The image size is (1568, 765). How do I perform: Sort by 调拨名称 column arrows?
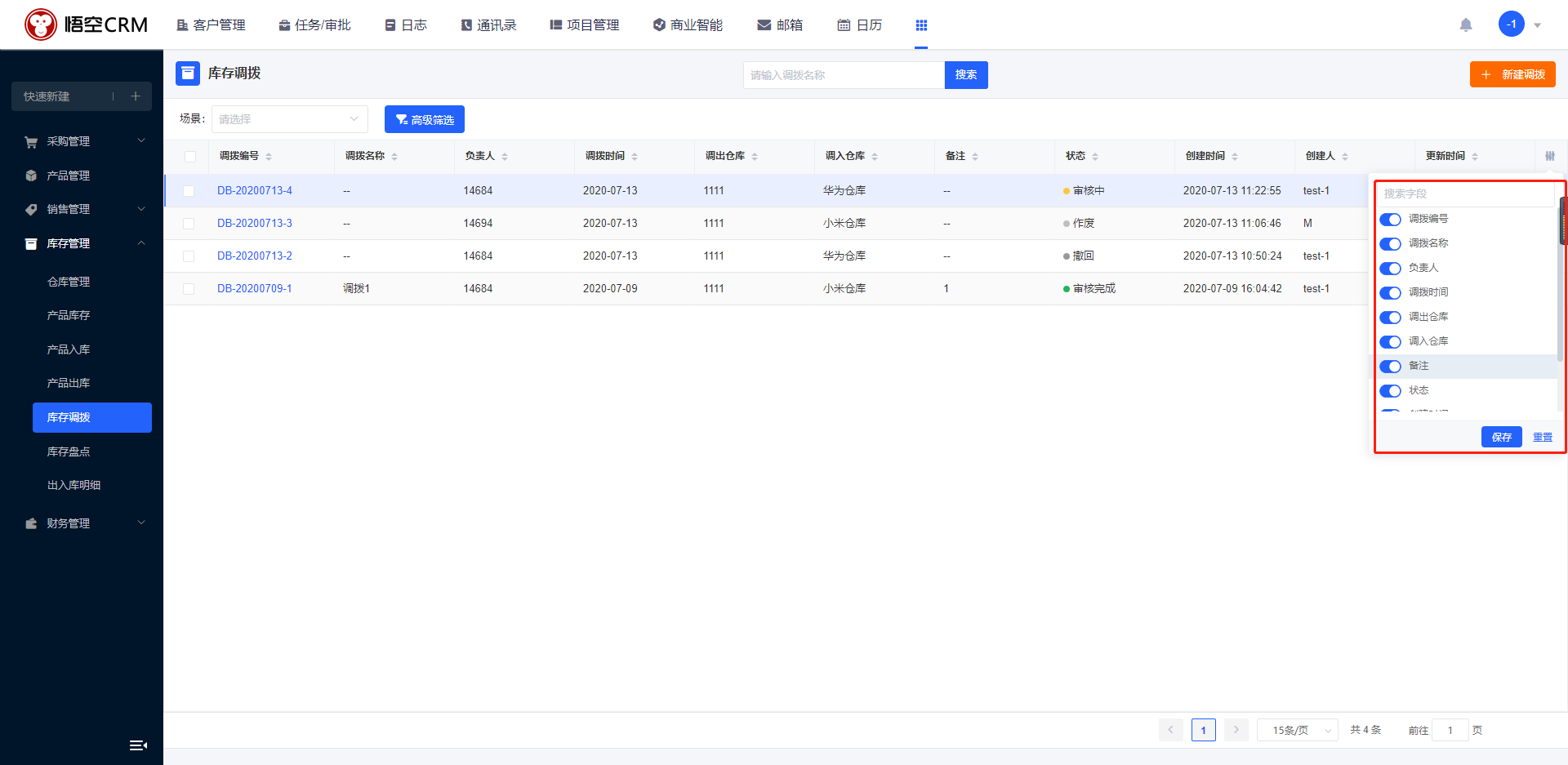click(394, 156)
